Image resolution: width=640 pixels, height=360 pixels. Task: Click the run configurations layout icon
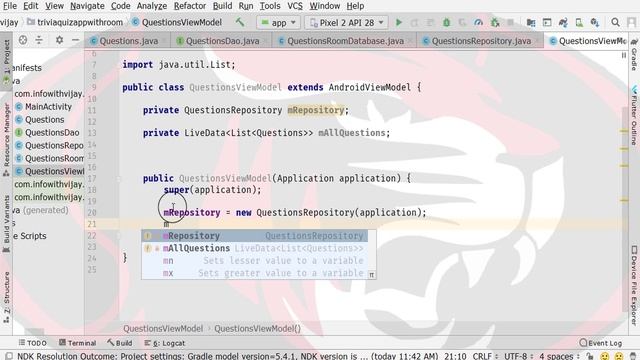click(x=547, y=23)
